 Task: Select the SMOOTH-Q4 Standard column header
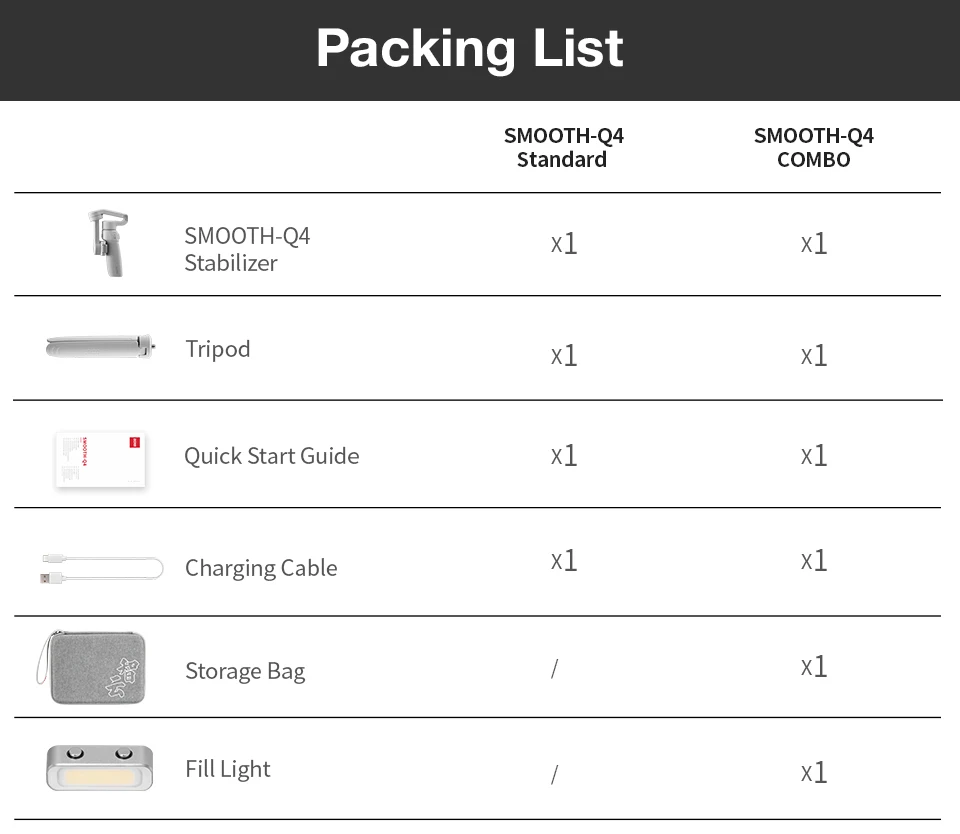point(563,148)
